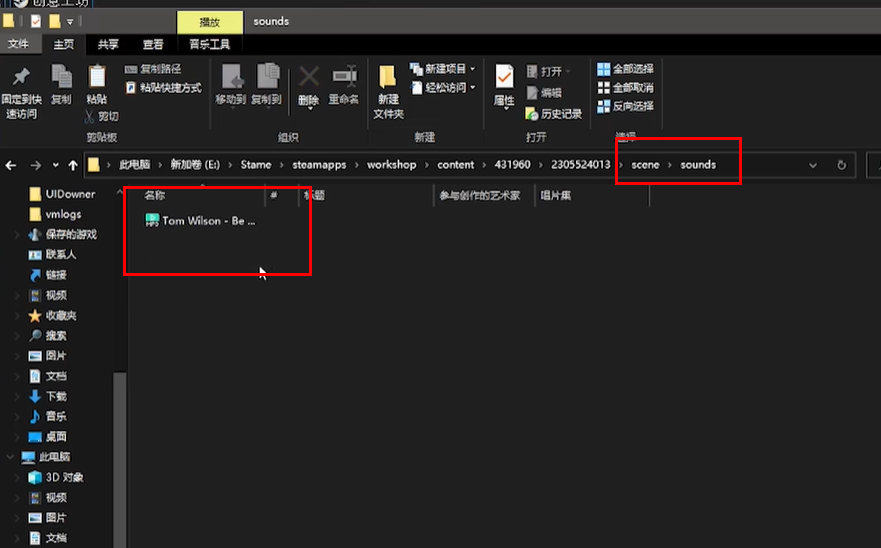Click content in the address path

(x=455, y=165)
